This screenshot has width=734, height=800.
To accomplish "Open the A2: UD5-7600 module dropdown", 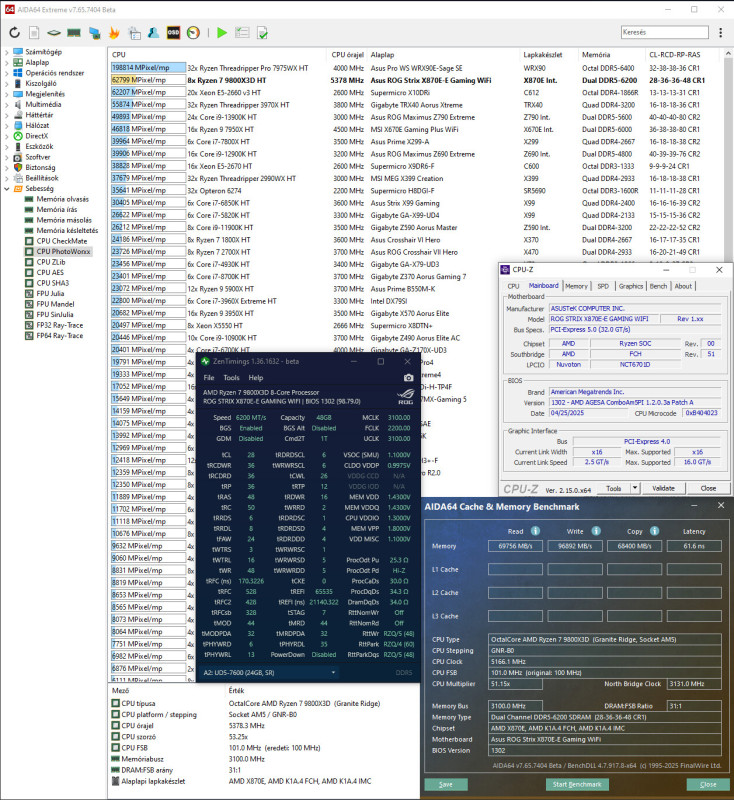I will (269, 672).
